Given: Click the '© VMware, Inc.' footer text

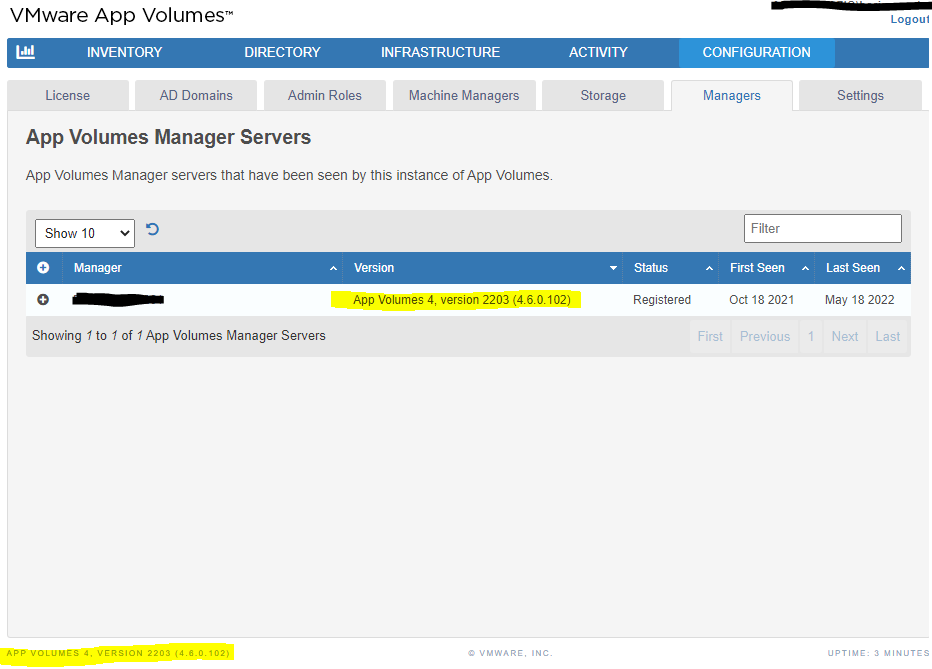Looking at the screenshot, I should point(511,653).
